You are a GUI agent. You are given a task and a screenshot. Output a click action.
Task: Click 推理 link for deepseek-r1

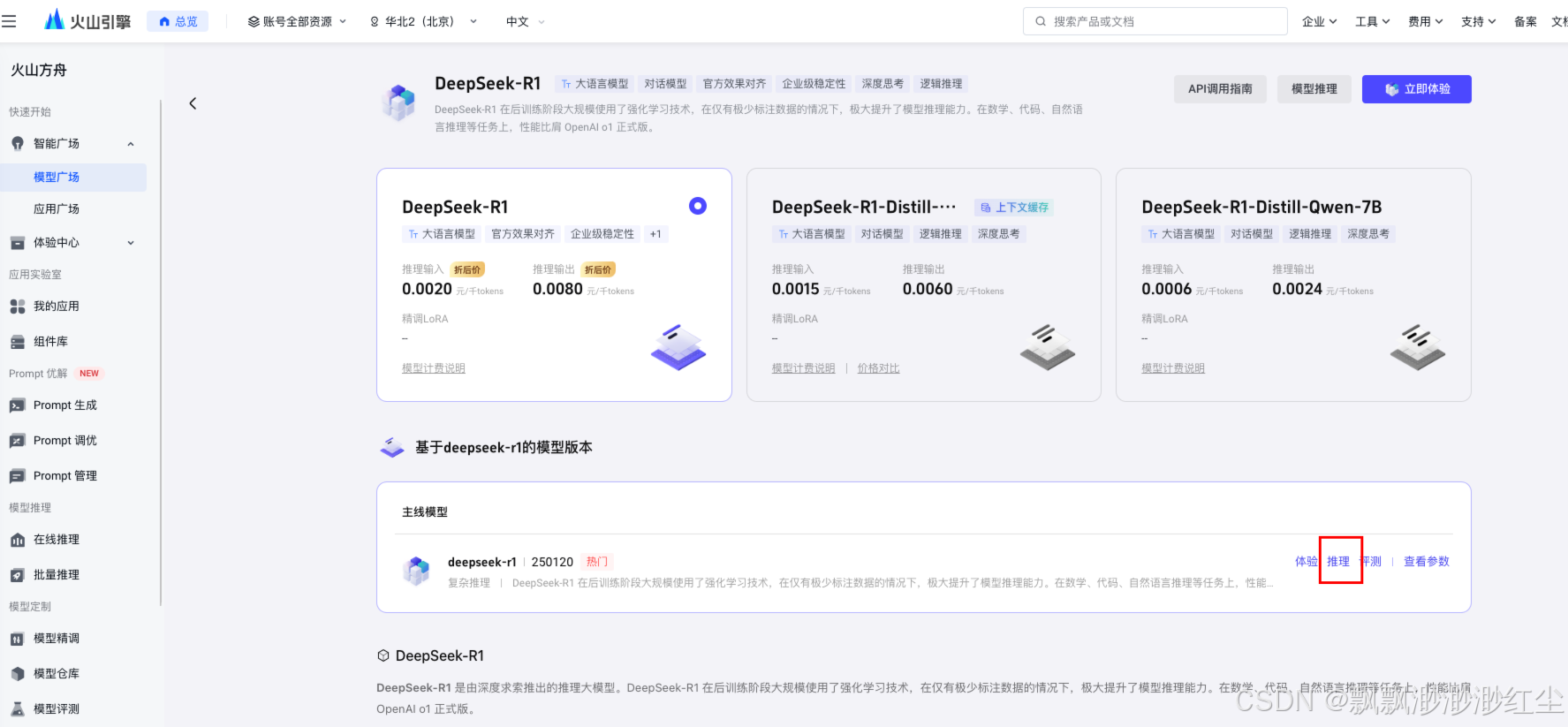click(x=1338, y=561)
